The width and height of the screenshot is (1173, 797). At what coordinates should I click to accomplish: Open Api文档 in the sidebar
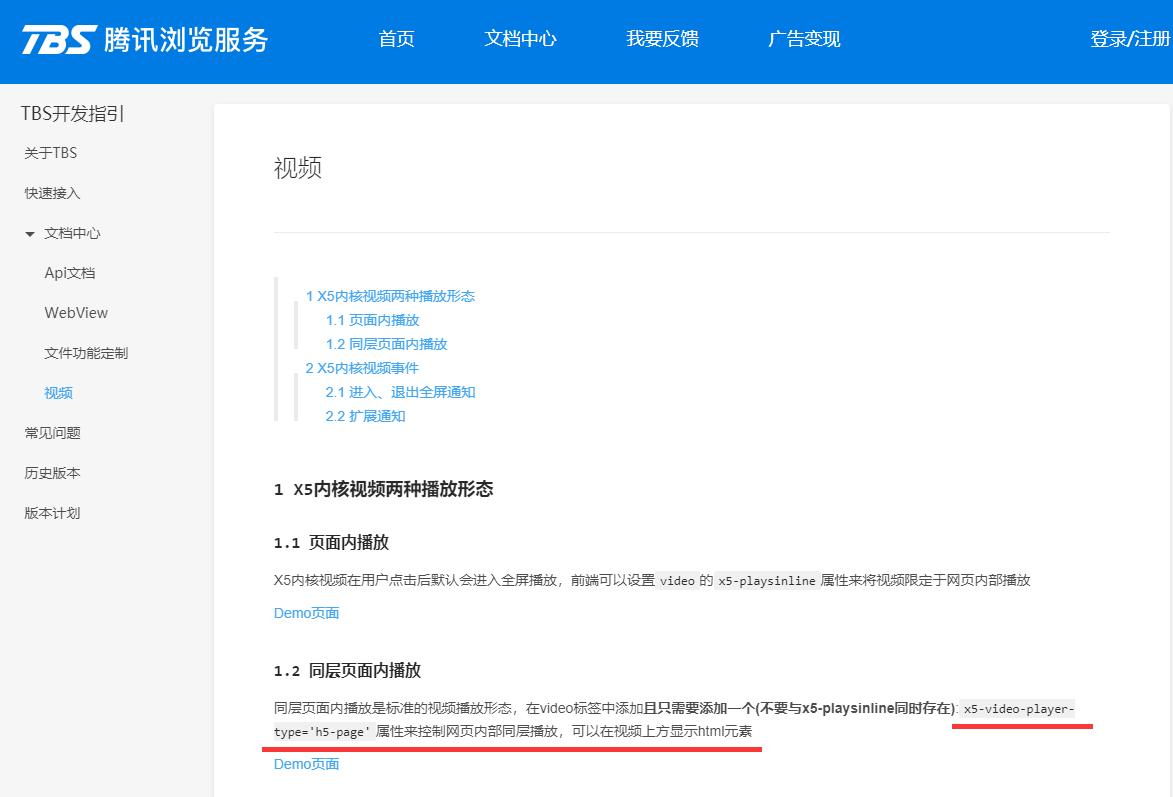coord(70,273)
